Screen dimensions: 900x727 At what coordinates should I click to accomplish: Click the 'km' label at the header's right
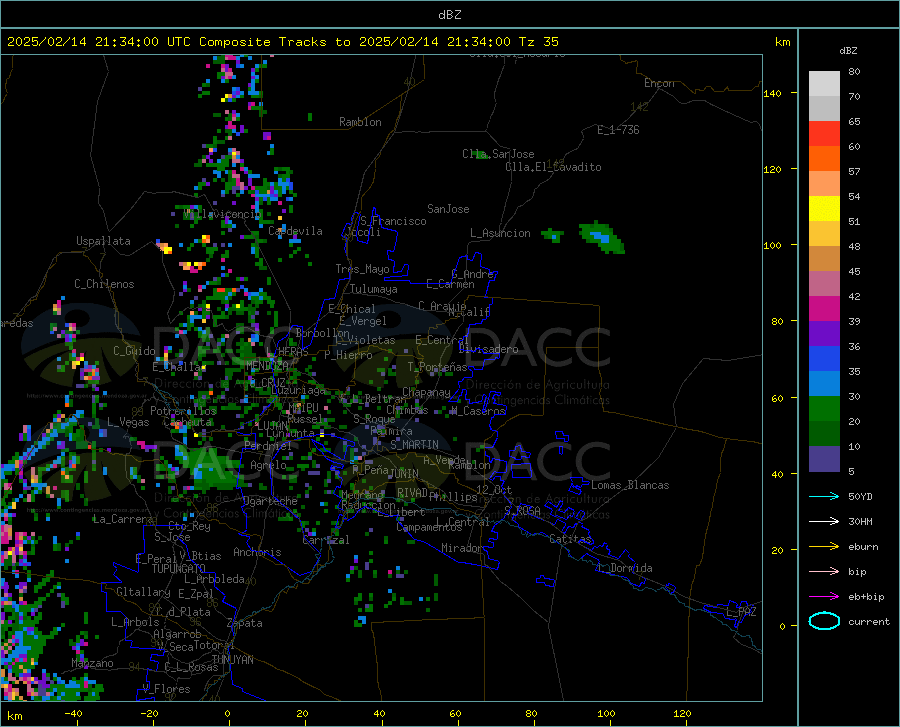point(782,42)
